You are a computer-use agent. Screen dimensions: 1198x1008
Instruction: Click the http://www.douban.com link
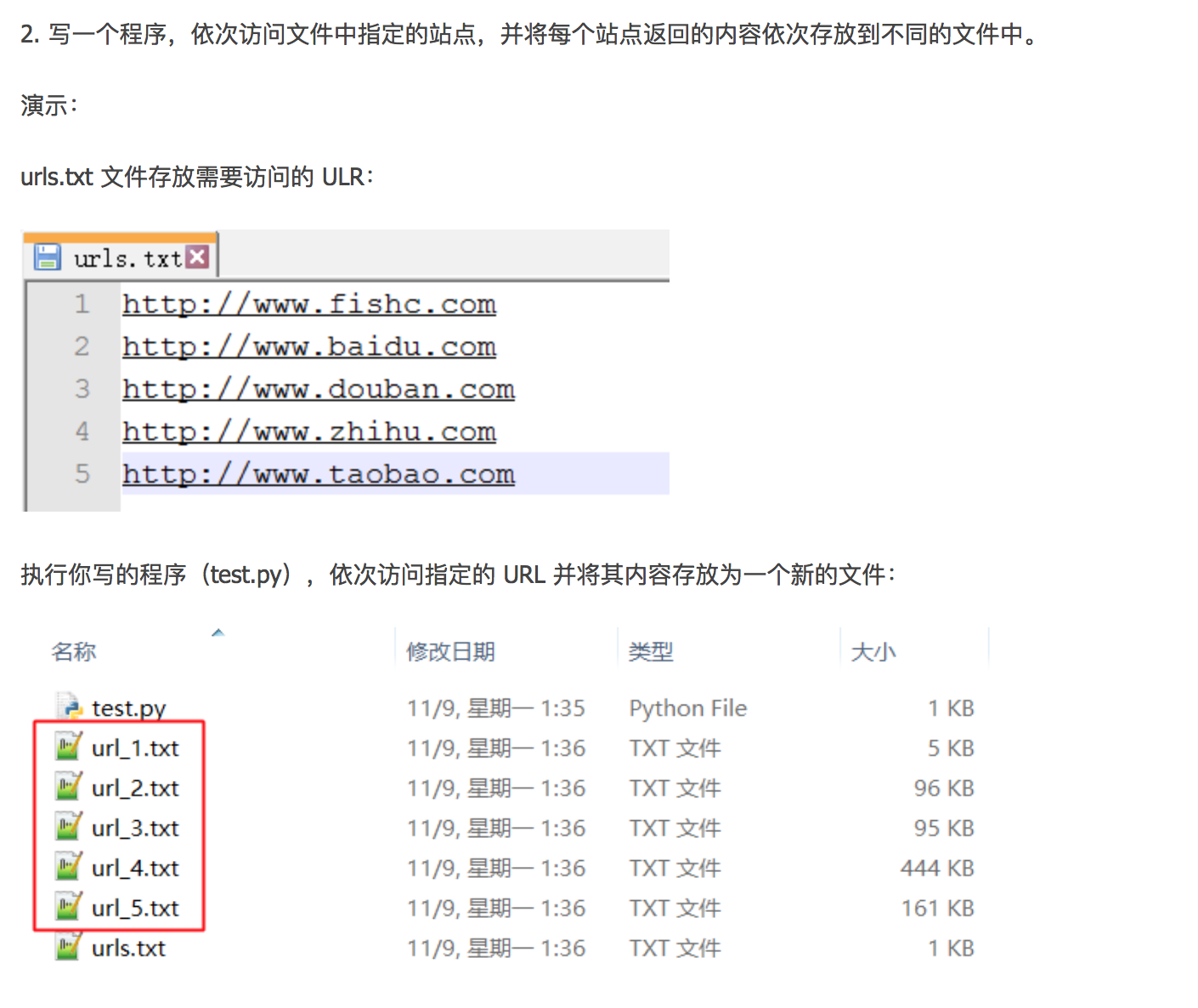[x=318, y=389]
